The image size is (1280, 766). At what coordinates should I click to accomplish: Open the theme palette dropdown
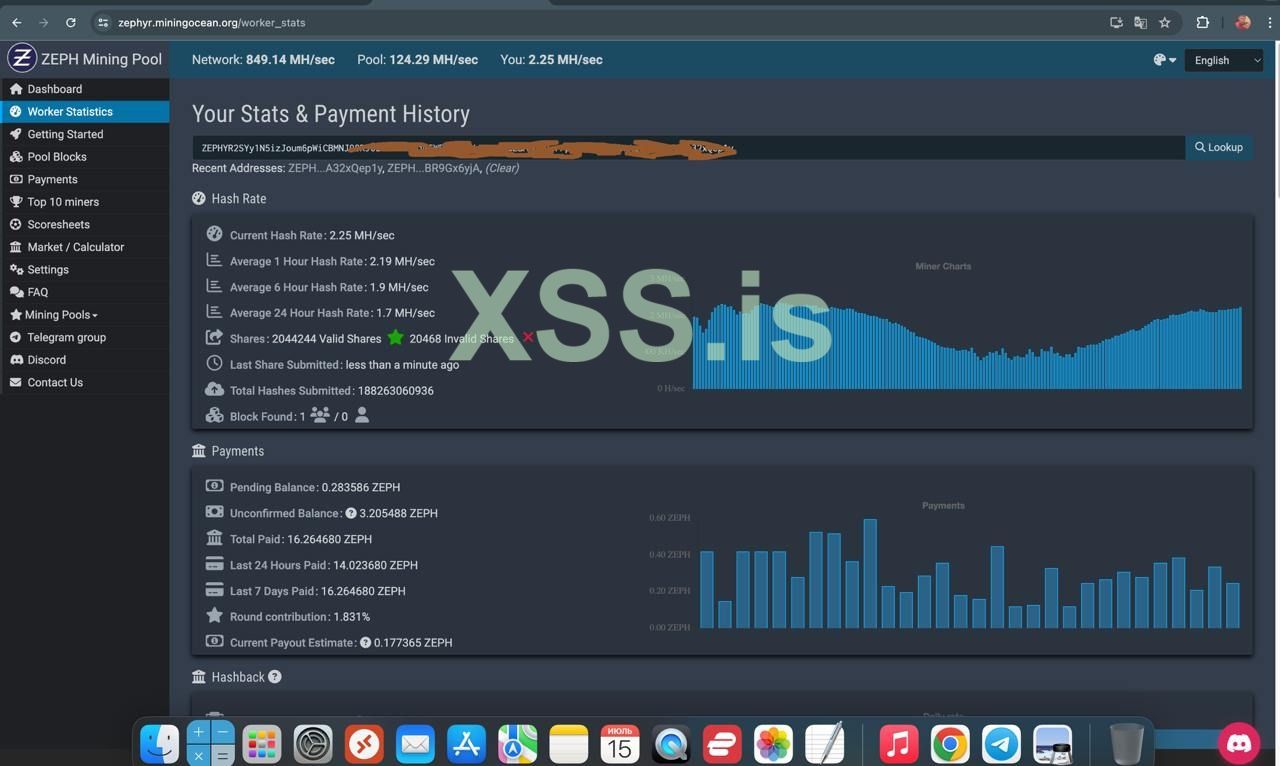(1164, 60)
